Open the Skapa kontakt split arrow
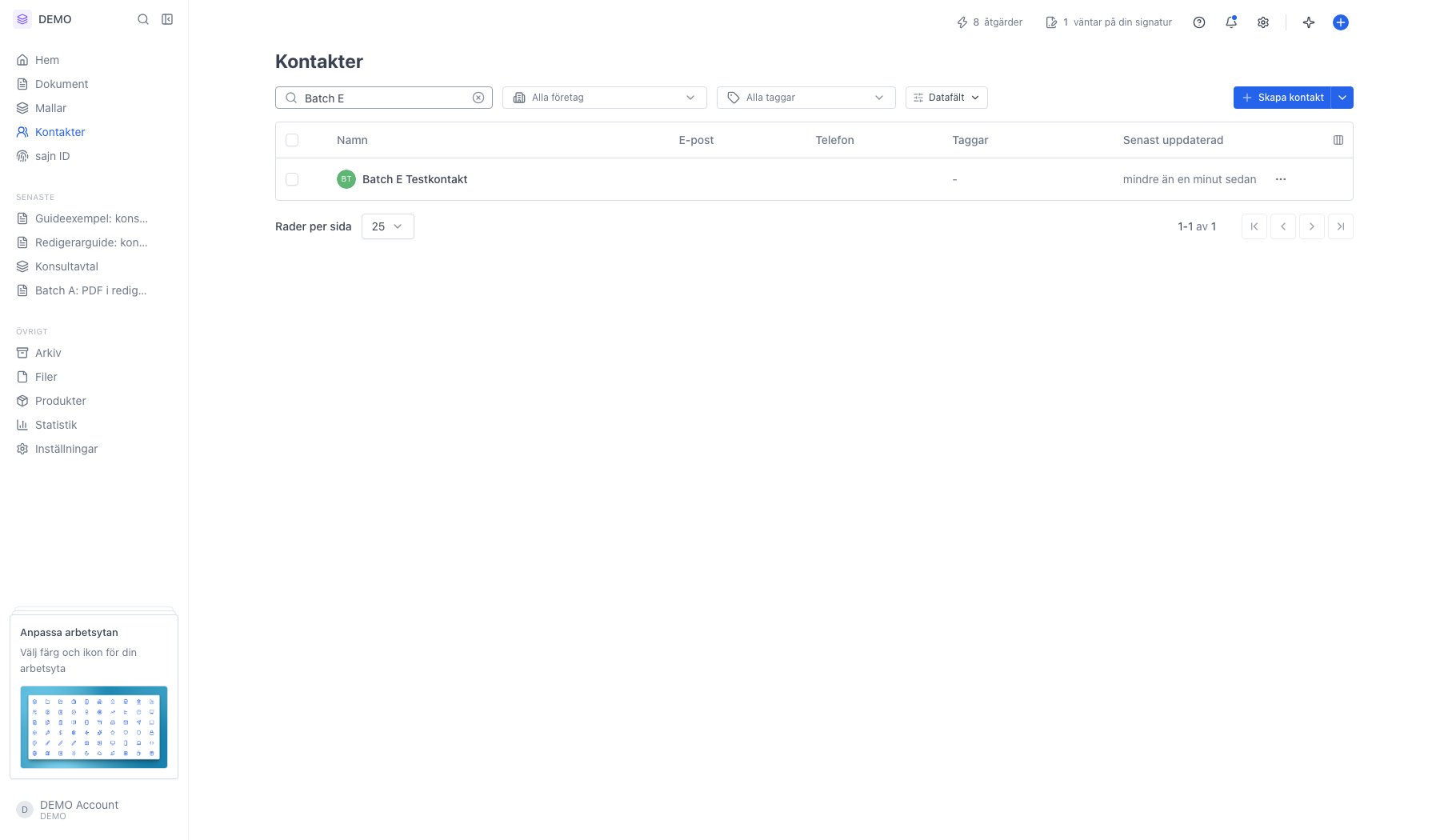1440x840 pixels. 1342,98
